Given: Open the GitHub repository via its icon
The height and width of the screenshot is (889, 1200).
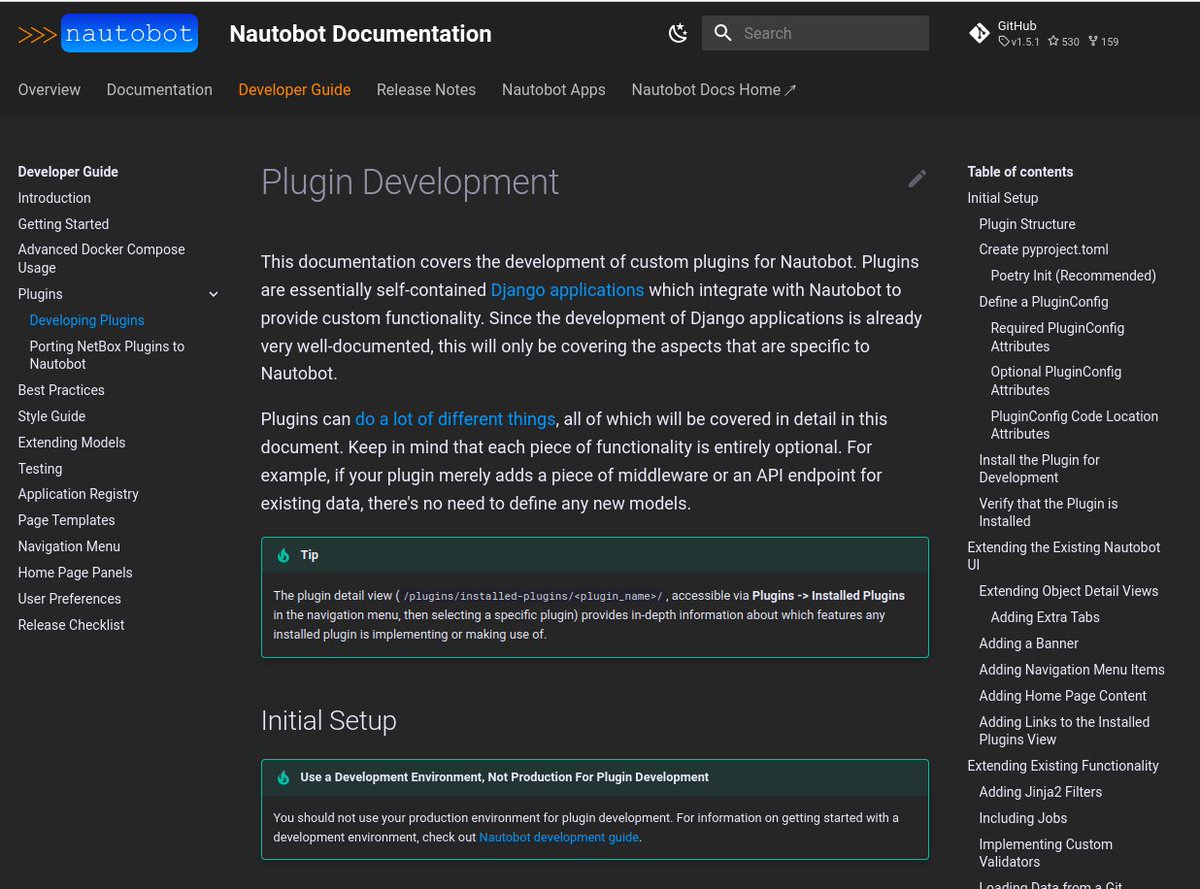Looking at the screenshot, I should tap(979, 32).
